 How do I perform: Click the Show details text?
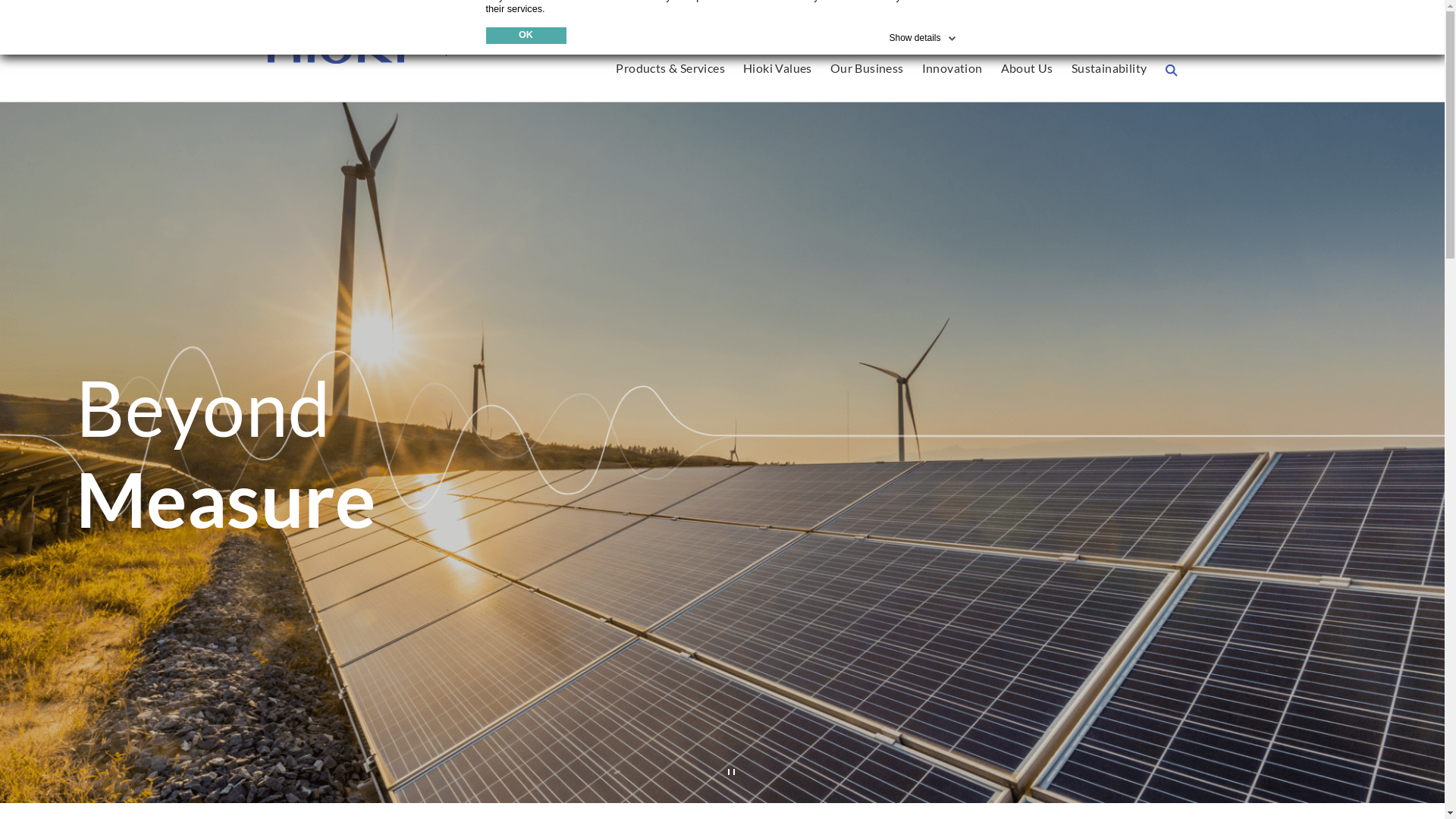coord(914,38)
